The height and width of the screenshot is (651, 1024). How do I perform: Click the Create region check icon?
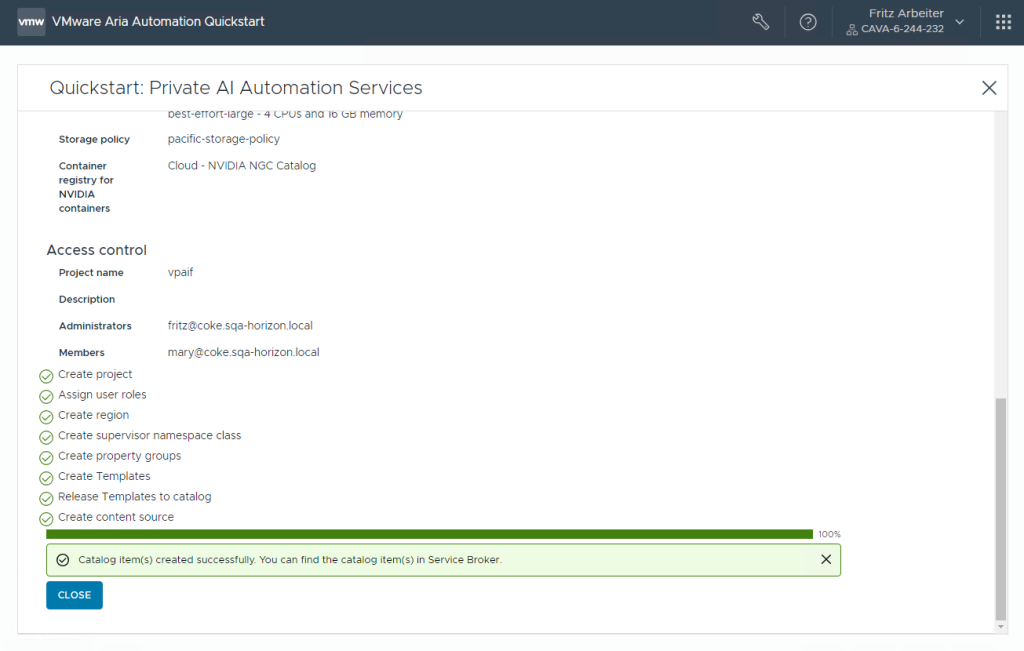coord(46,417)
